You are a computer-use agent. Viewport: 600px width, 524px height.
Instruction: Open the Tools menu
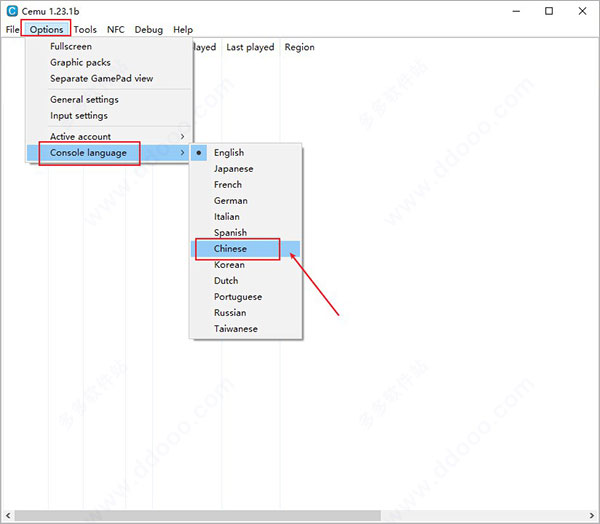[85, 29]
